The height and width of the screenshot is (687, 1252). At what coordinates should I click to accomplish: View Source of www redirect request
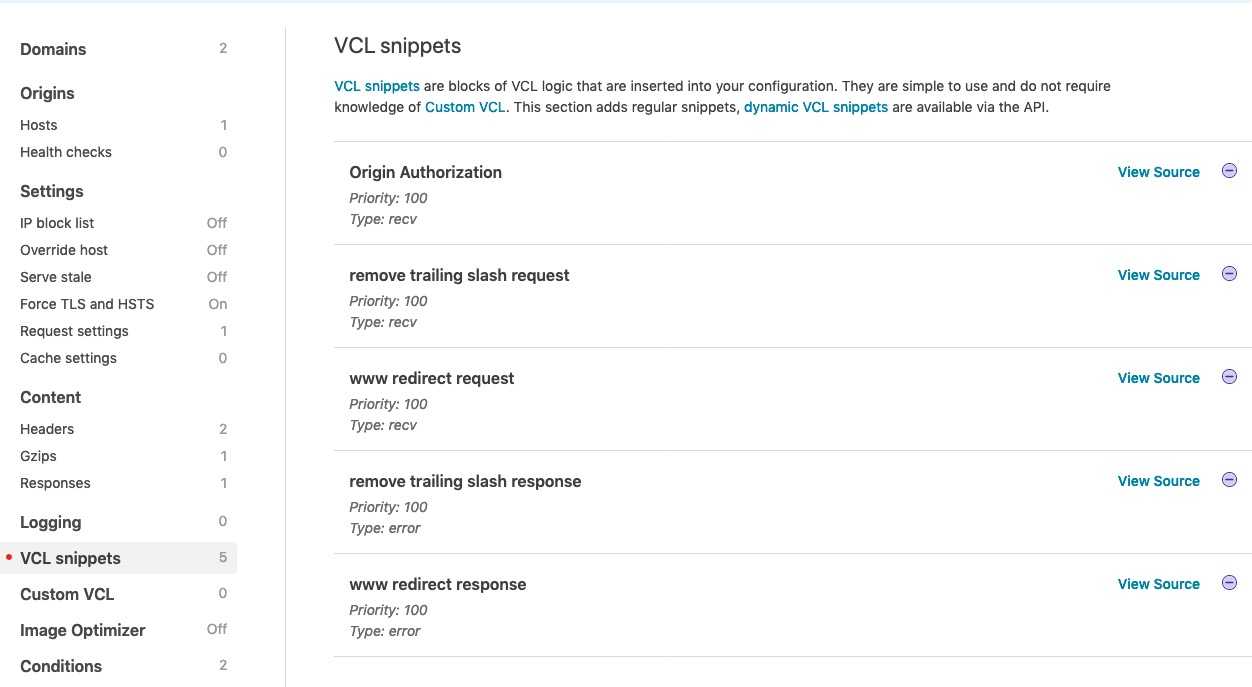pos(1158,378)
